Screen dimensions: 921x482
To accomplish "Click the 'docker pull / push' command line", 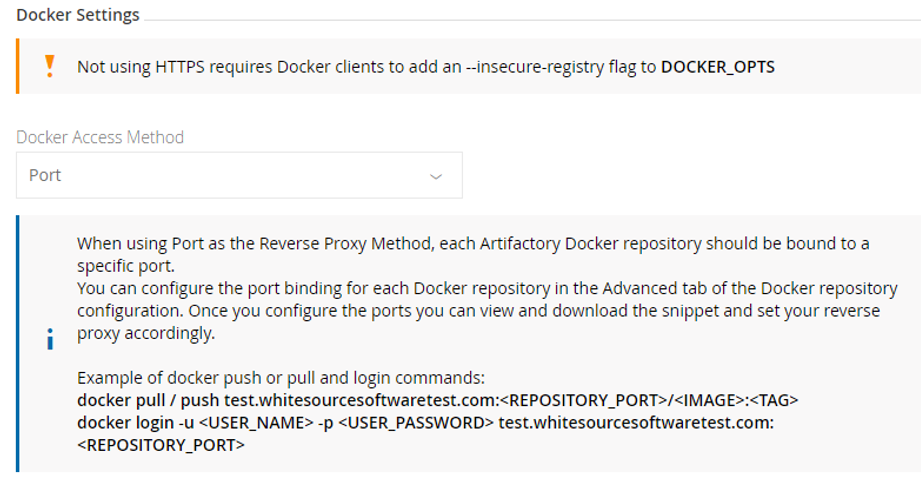I will pos(437,400).
